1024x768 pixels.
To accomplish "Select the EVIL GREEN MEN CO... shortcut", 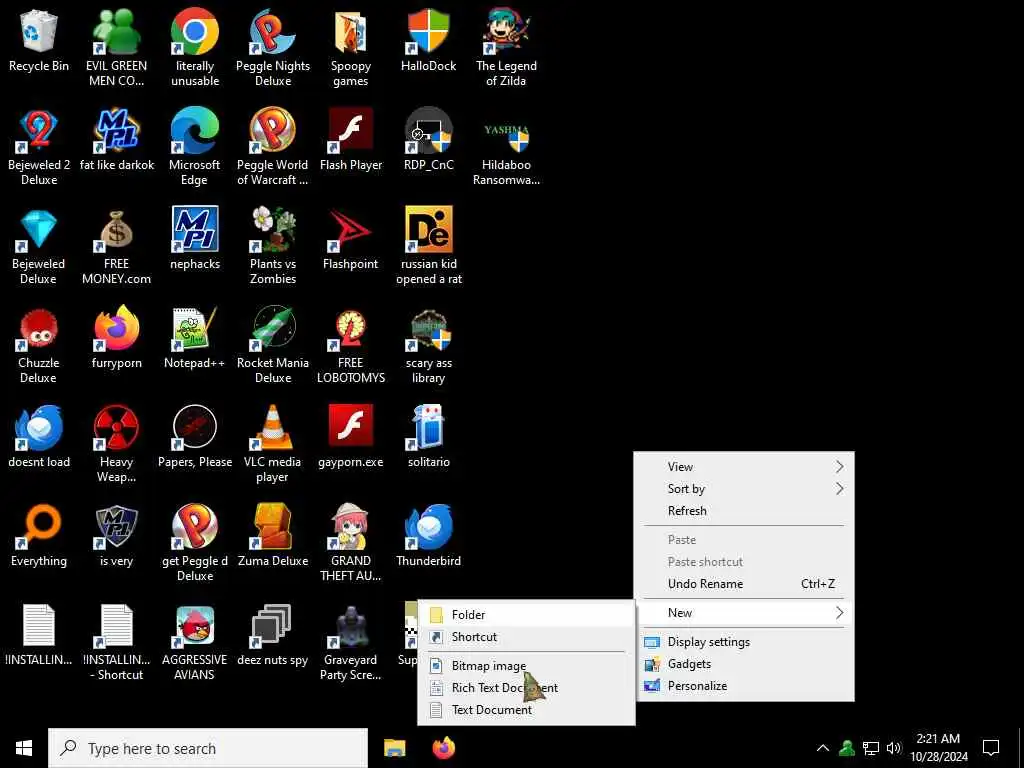I will pos(116,49).
